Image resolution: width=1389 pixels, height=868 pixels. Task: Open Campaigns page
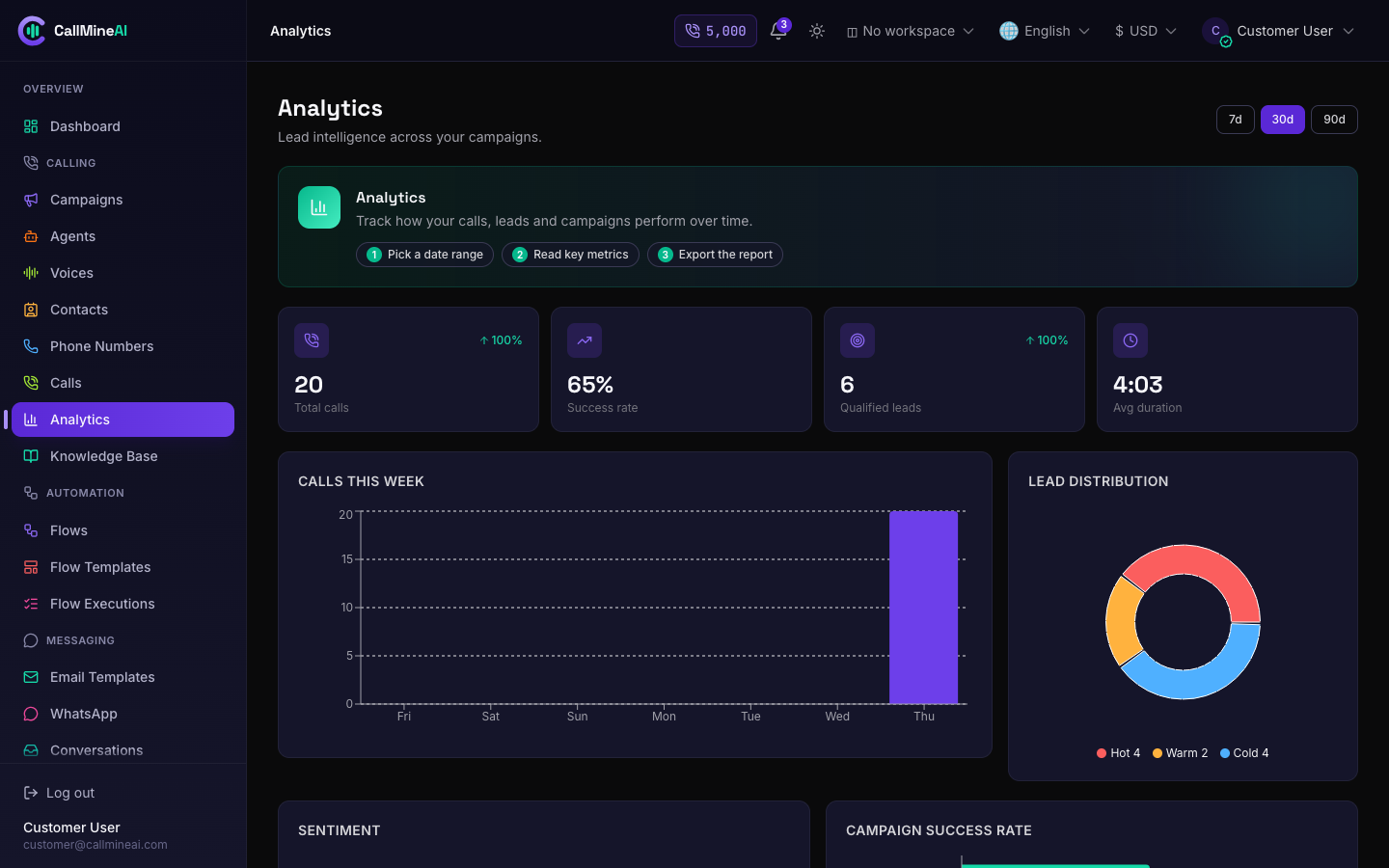(x=123, y=200)
